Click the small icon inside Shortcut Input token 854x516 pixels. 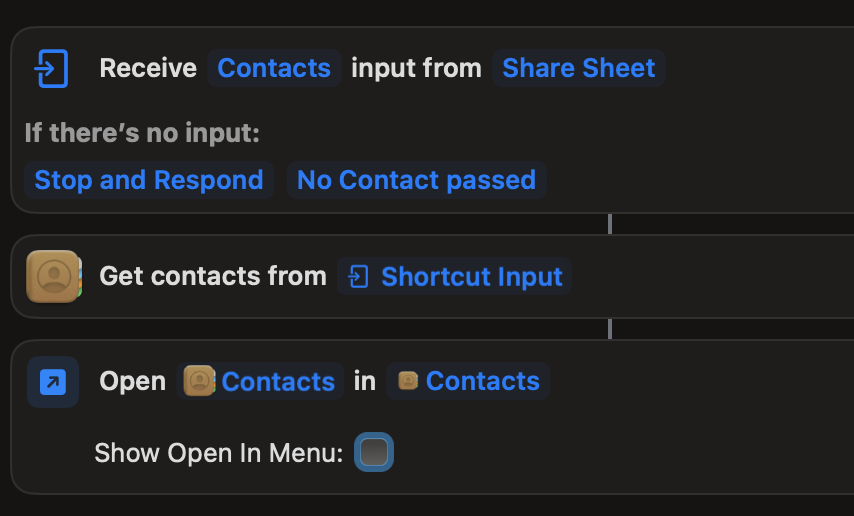coord(360,277)
